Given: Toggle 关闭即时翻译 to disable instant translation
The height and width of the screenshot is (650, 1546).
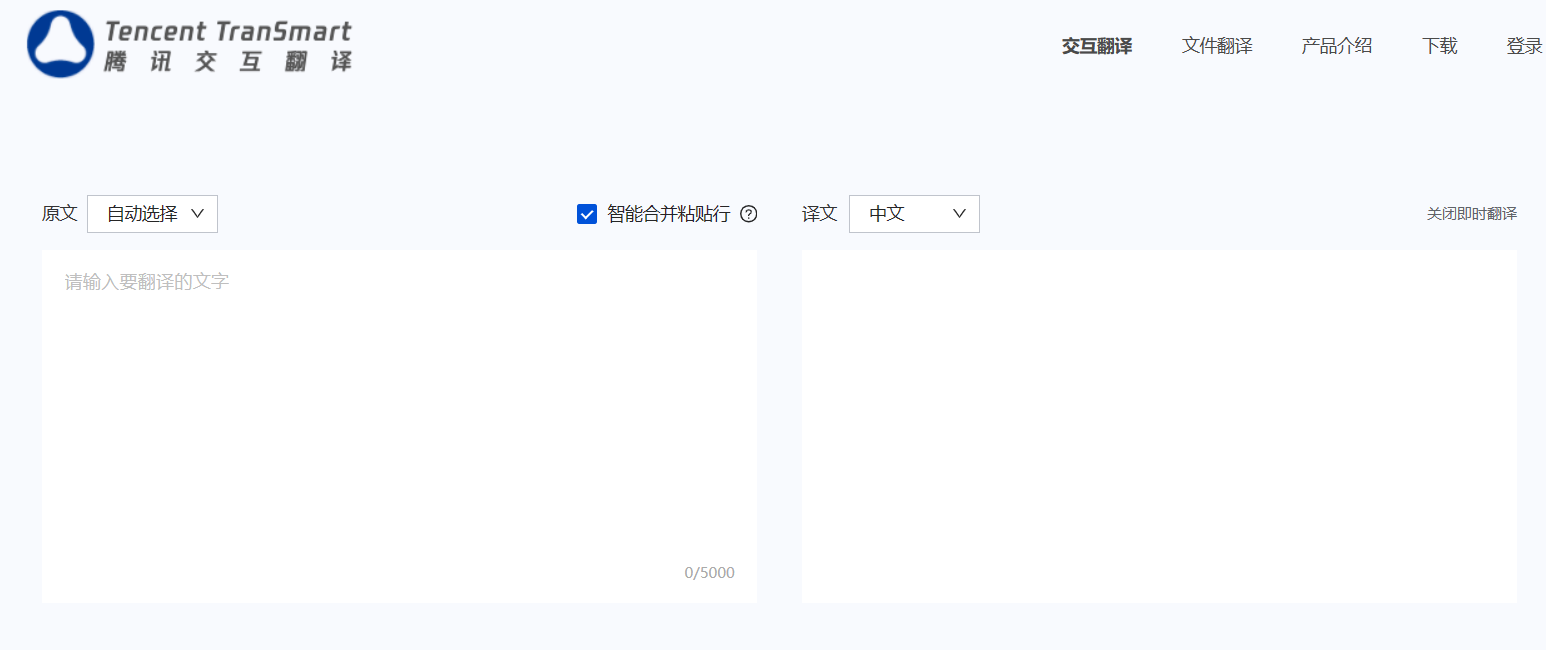Looking at the screenshot, I should tap(1472, 213).
